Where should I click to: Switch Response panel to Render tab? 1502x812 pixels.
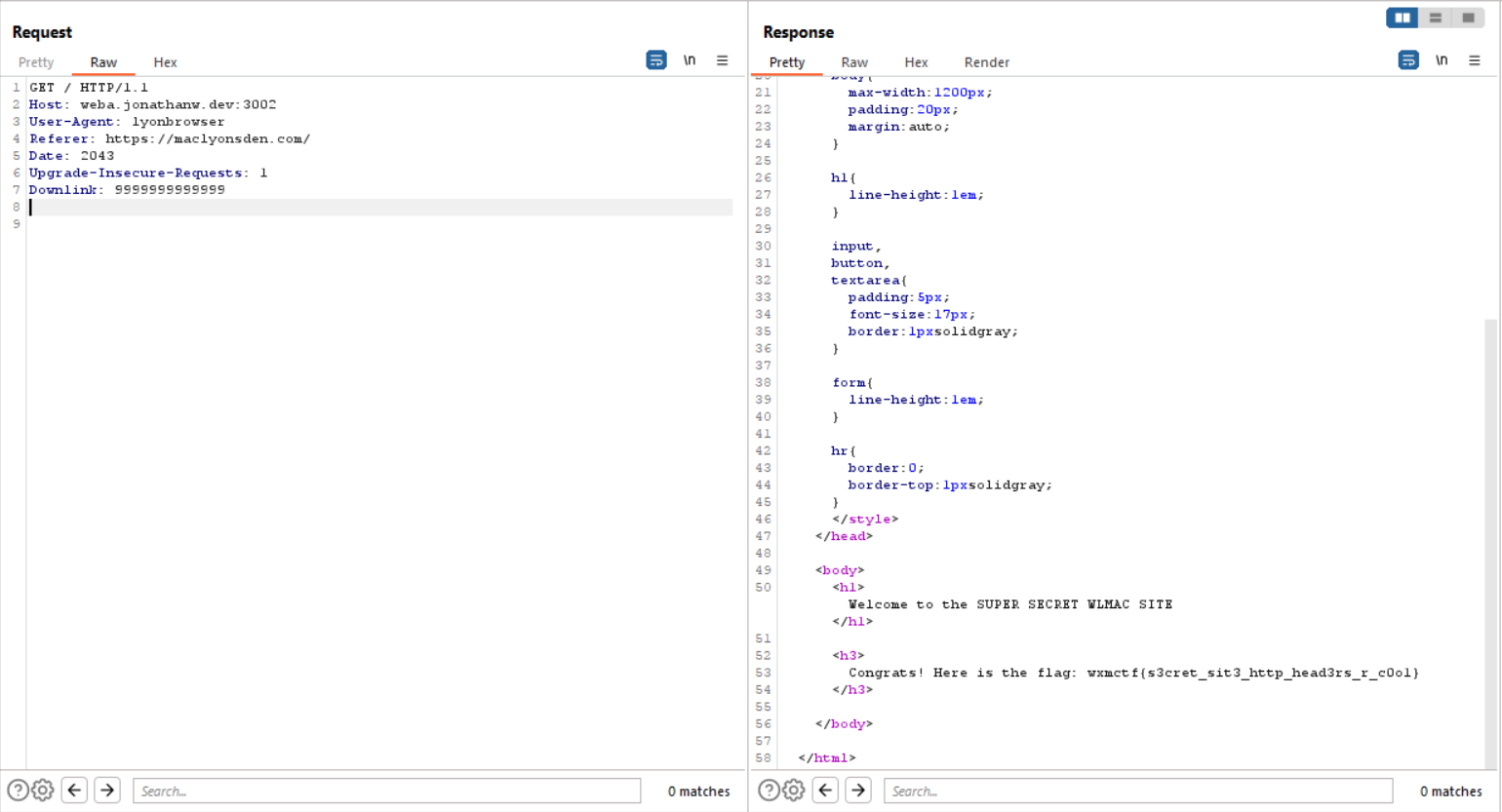987,62
